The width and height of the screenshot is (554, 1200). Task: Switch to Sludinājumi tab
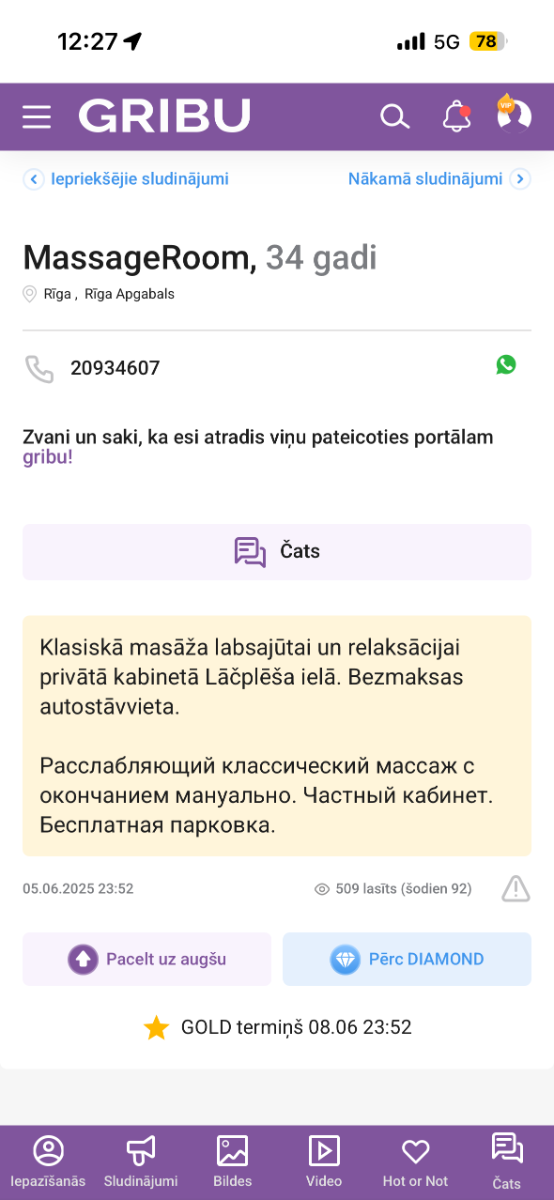[x=141, y=1162]
